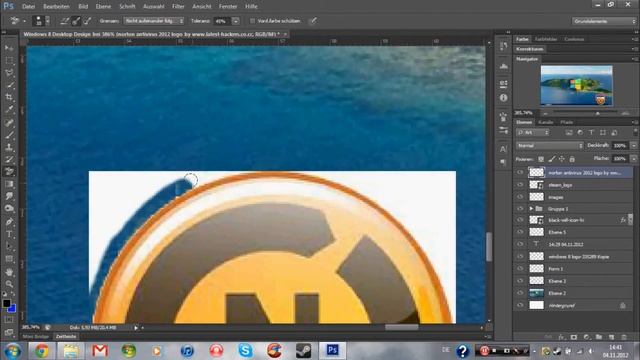The height and width of the screenshot is (360, 640).
Task: Click the Navigator preview thumbnail
Action: click(x=576, y=86)
